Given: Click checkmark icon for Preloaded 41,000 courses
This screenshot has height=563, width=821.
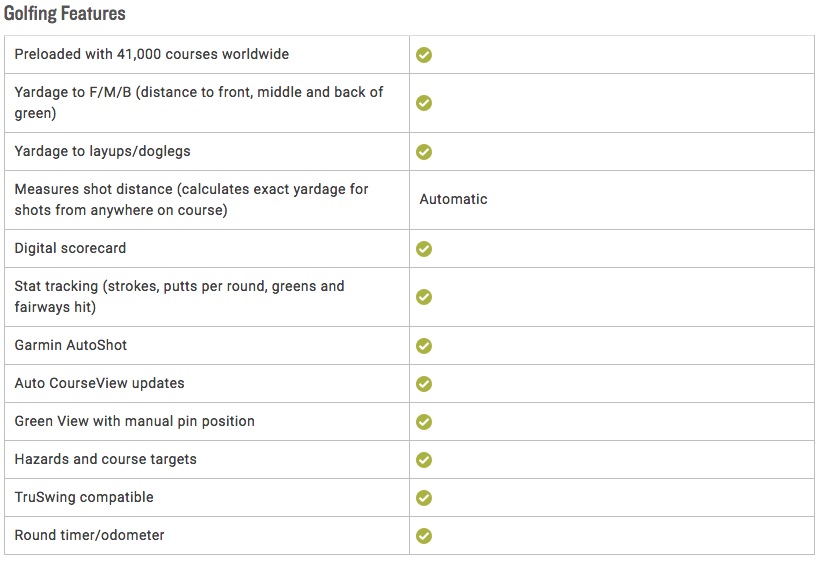Looking at the screenshot, I should (424, 54).
